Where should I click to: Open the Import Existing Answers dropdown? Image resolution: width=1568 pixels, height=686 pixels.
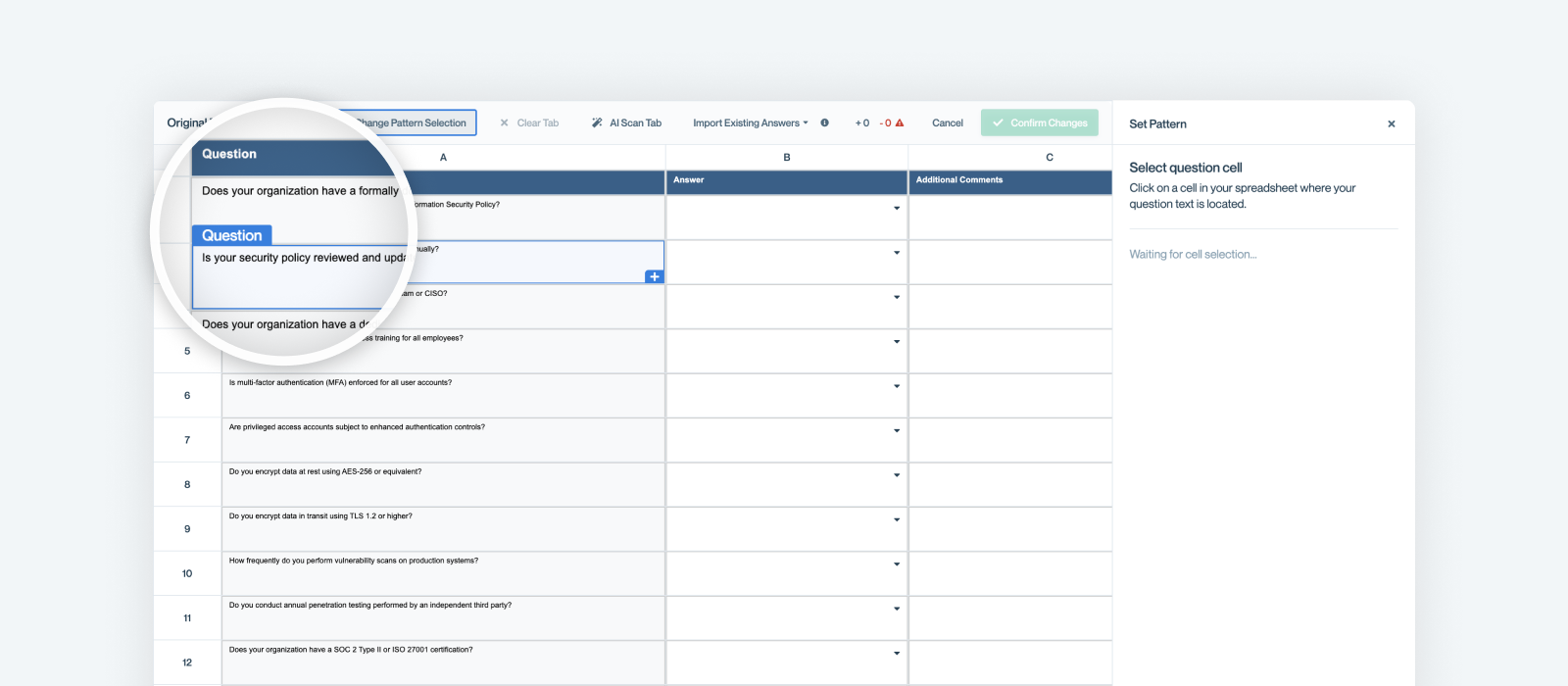(751, 123)
